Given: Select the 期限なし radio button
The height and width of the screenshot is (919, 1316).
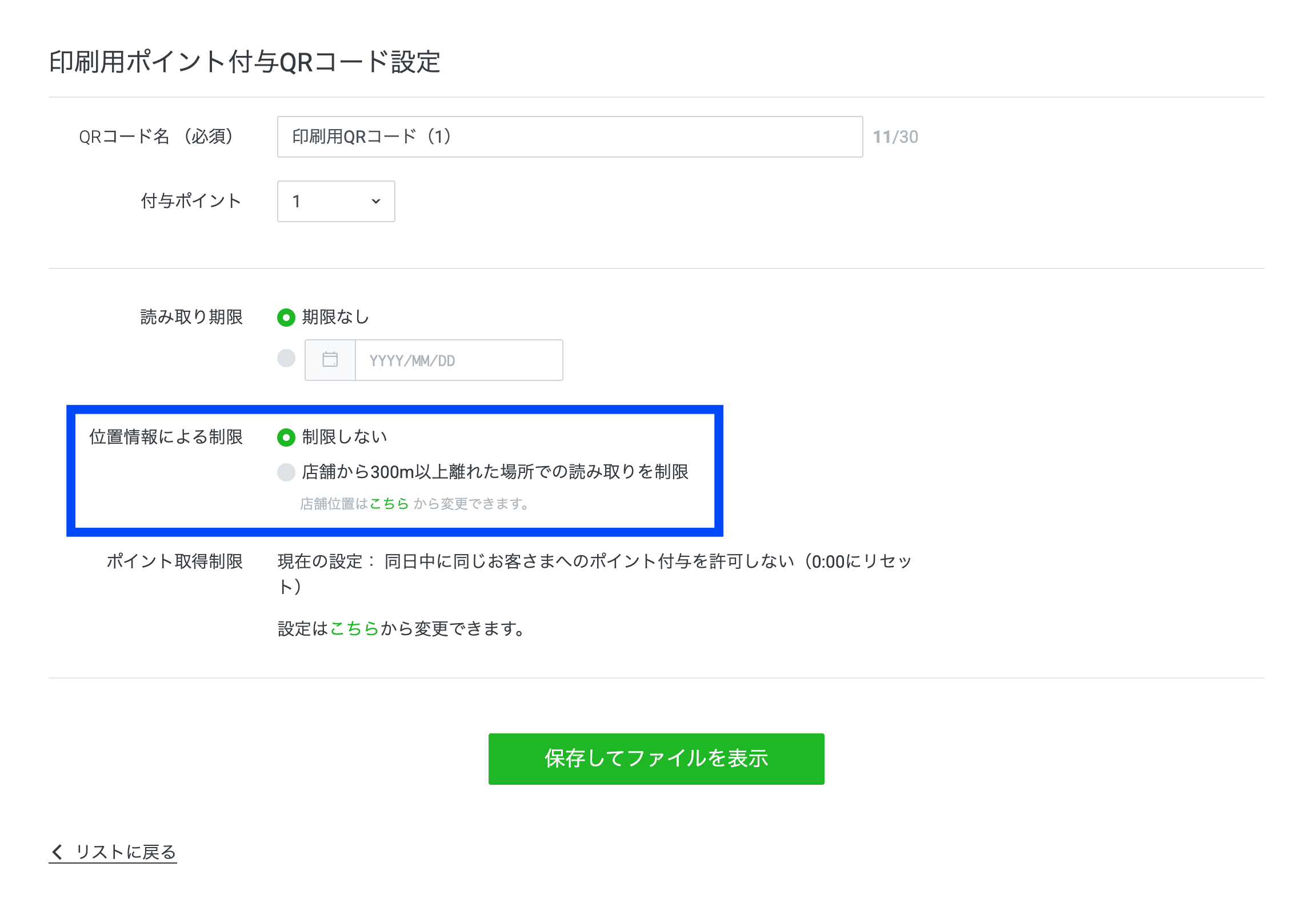Looking at the screenshot, I should [x=286, y=318].
